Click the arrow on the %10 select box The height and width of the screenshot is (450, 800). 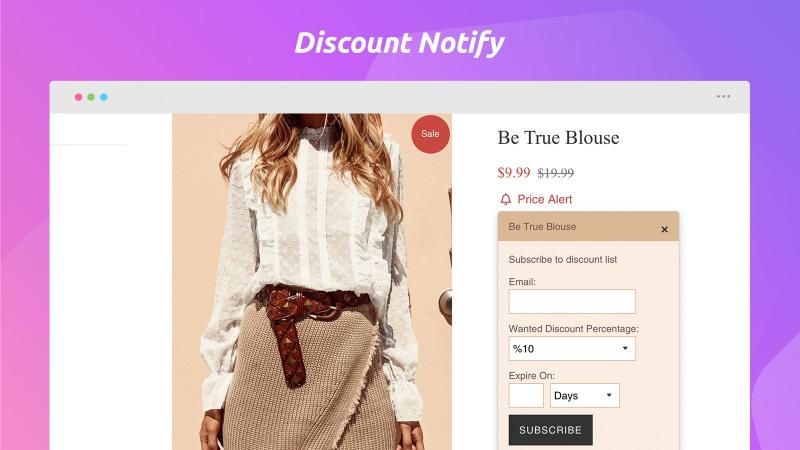625,348
